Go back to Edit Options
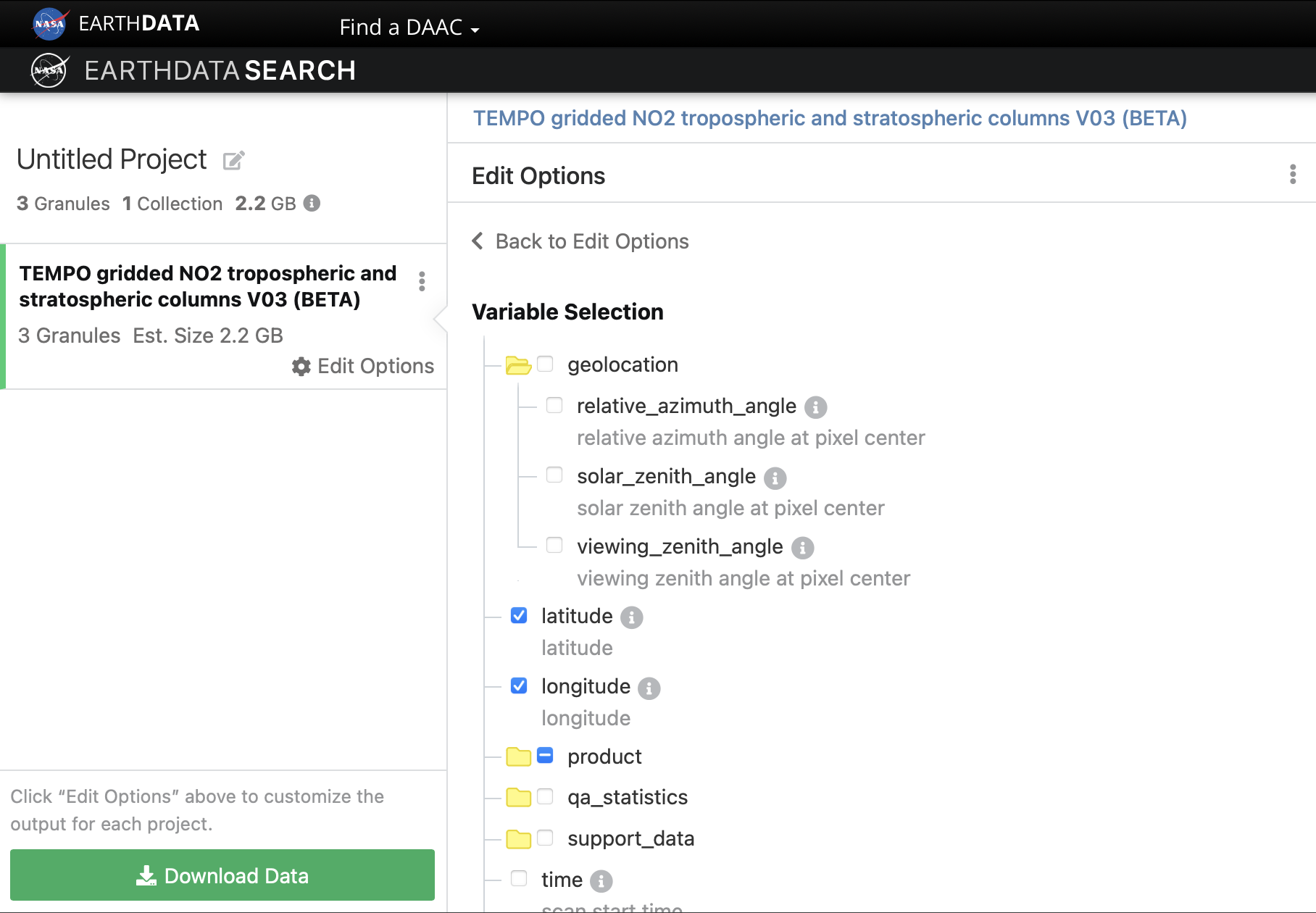Viewport: 1316px width, 913px height. tap(580, 241)
